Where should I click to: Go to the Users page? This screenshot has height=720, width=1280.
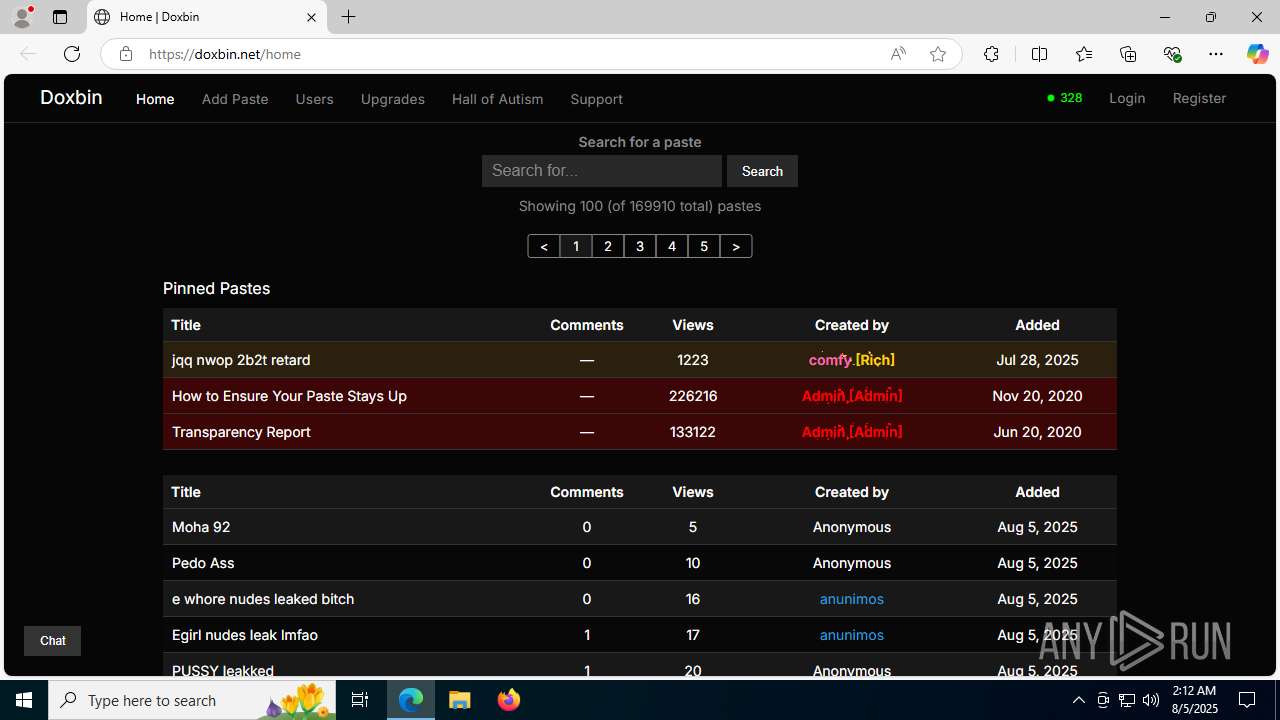(314, 99)
